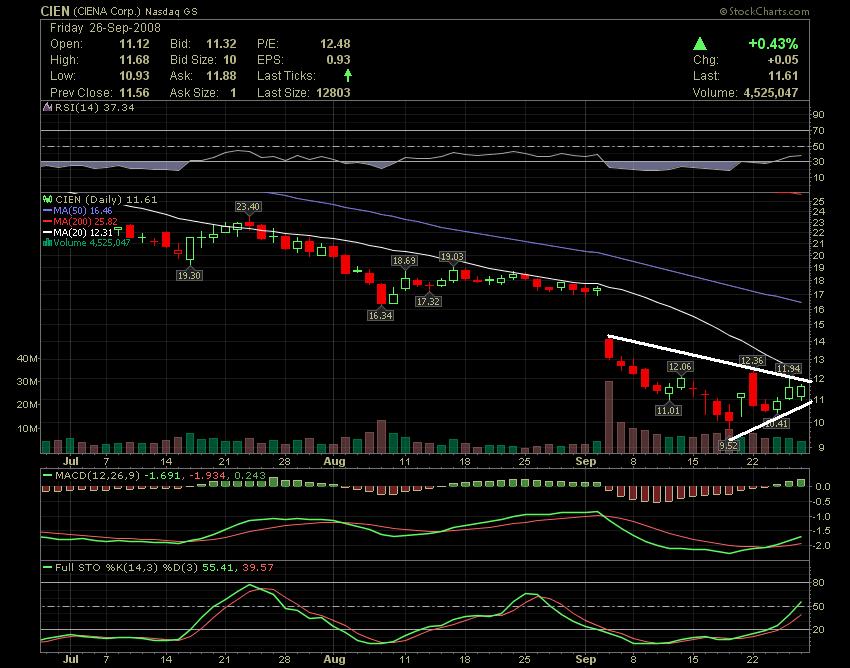Click the RSI(14) legend icon

click(x=48, y=107)
